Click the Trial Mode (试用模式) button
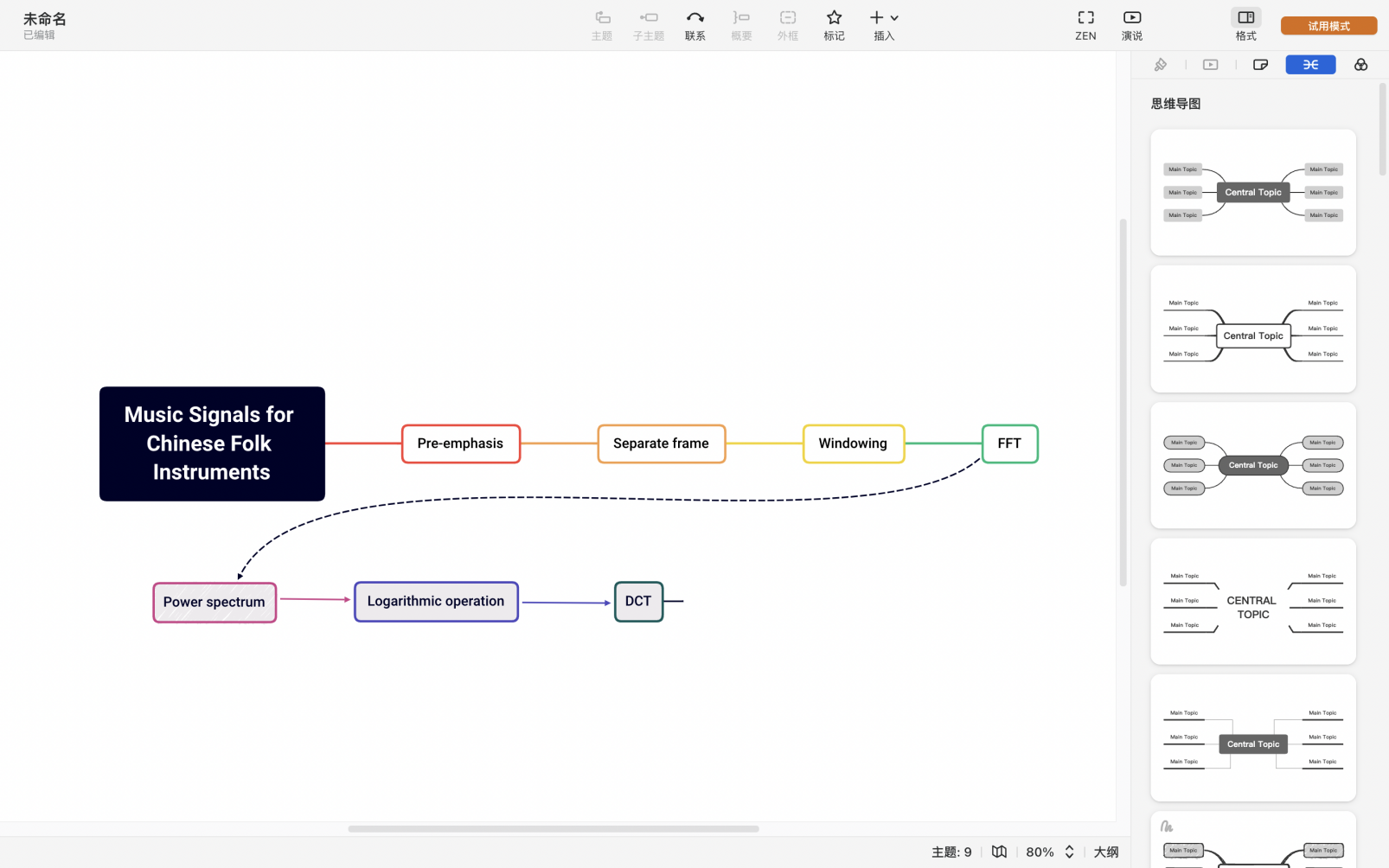This screenshot has height=868, width=1389. 1328,26
